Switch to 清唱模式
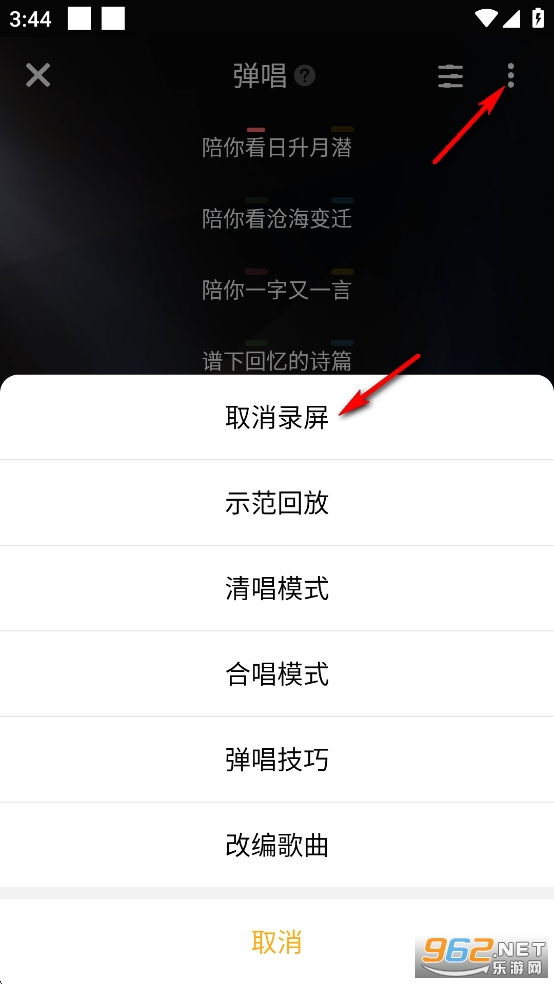The height and width of the screenshot is (984, 554). tap(277, 589)
